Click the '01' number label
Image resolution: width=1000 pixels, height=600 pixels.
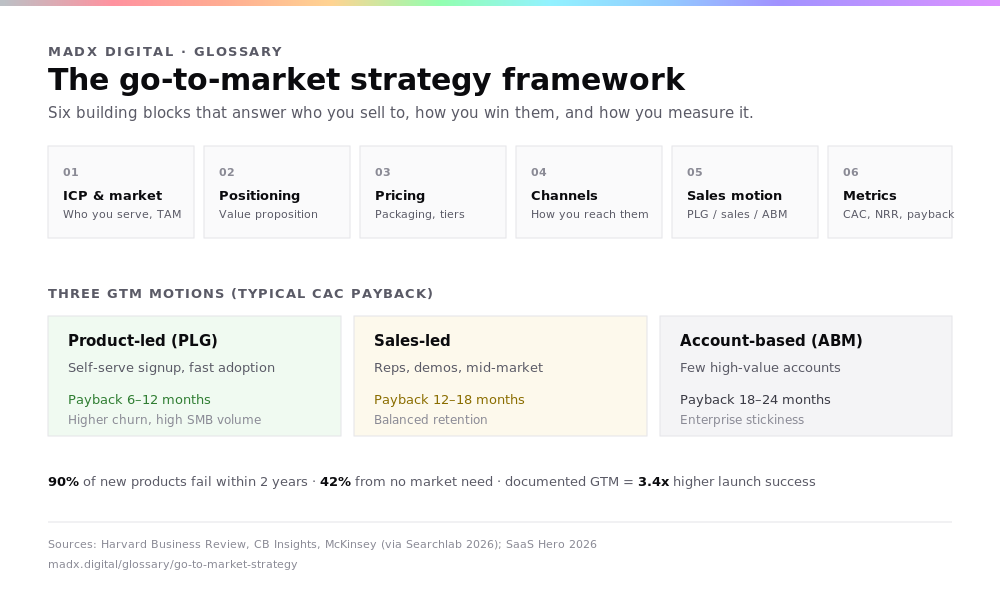pos(71,172)
